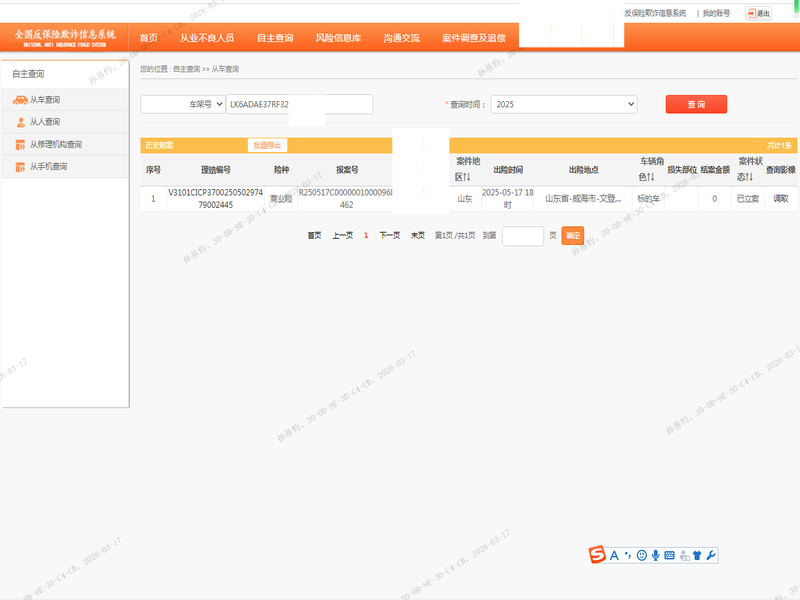Click the 2025-05-17 18时 cell
Viewport: 800px width, 600px height.
[508, 198]
